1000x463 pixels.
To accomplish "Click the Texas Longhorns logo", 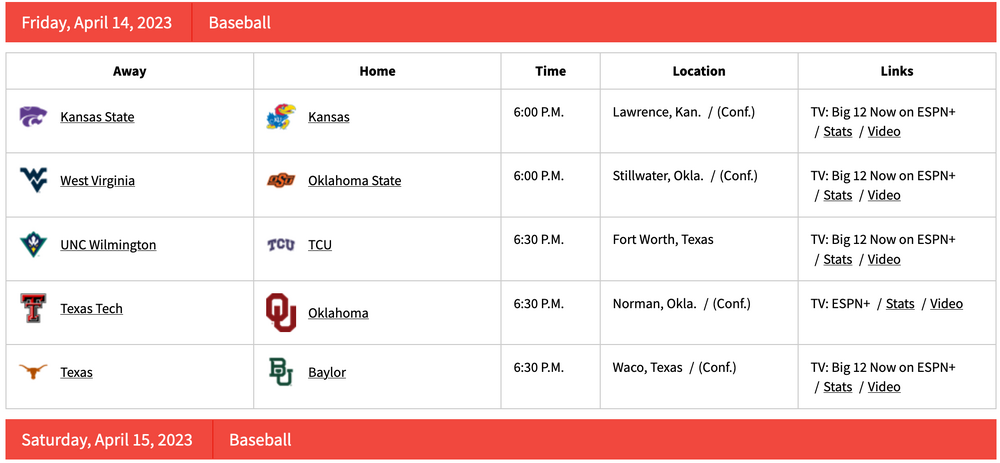I will [33, 373].
